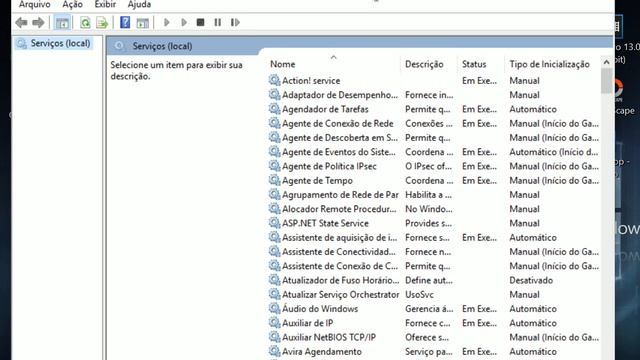Screen dimensions: 640x360
Task: Select the Agente de Conexão de Rede service
Action: pos(338,124)
